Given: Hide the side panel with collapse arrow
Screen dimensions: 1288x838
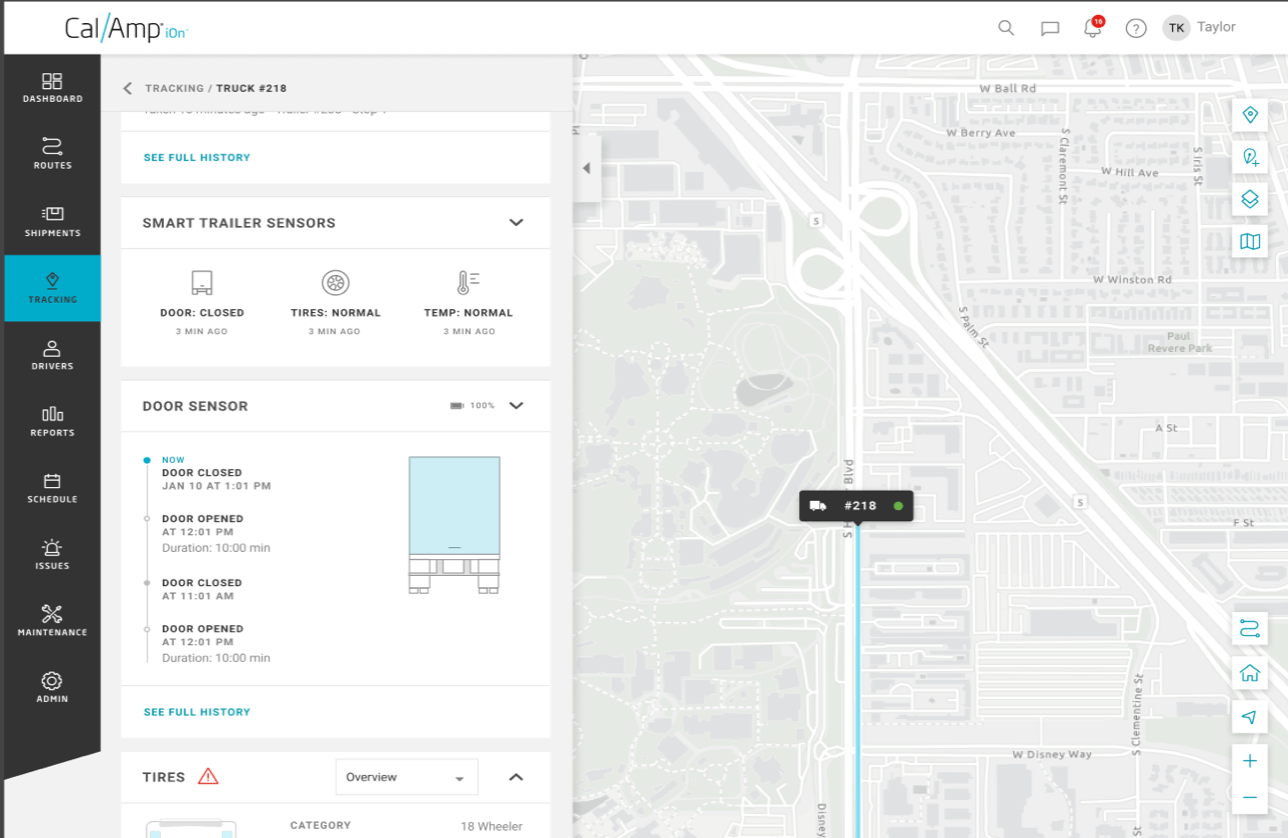Looking at the screenshot, I should 586,168.
